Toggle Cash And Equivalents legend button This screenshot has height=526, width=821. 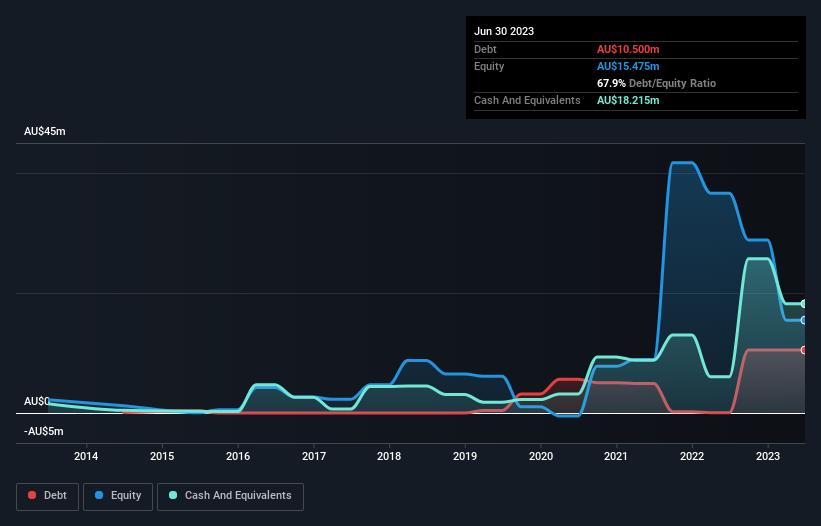point(230,496)
